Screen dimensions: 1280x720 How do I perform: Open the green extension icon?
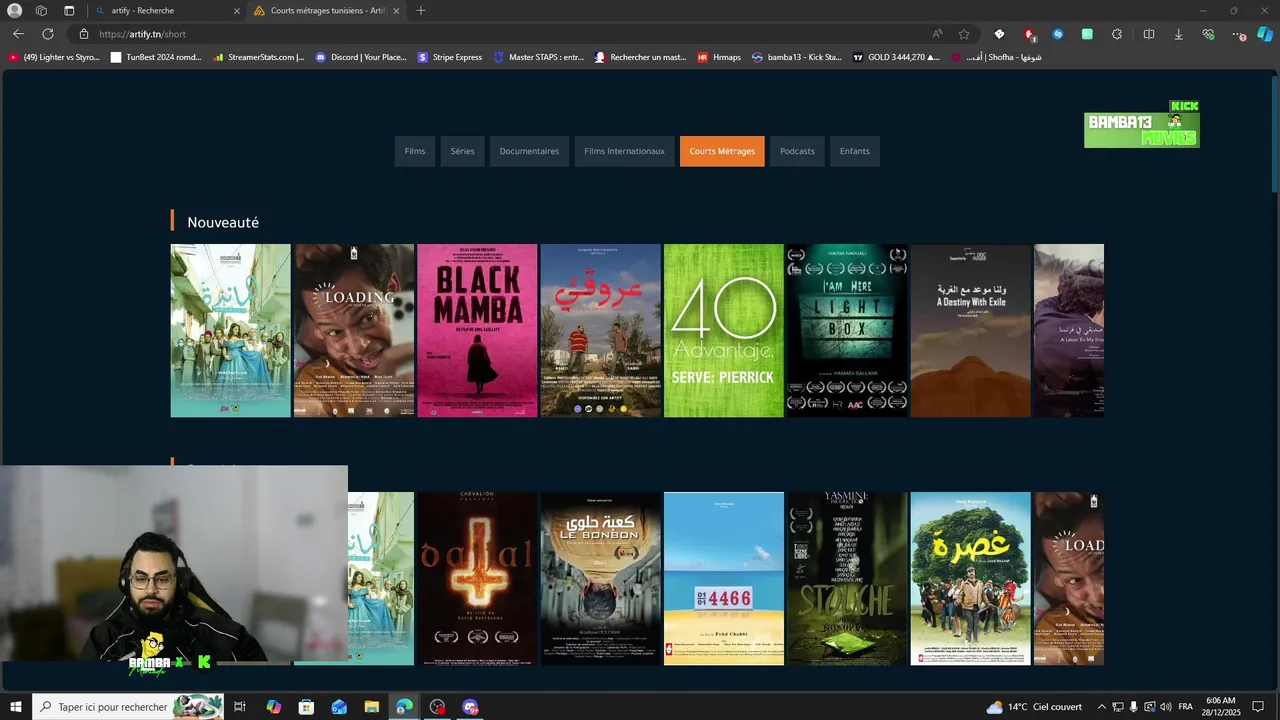1087,34
